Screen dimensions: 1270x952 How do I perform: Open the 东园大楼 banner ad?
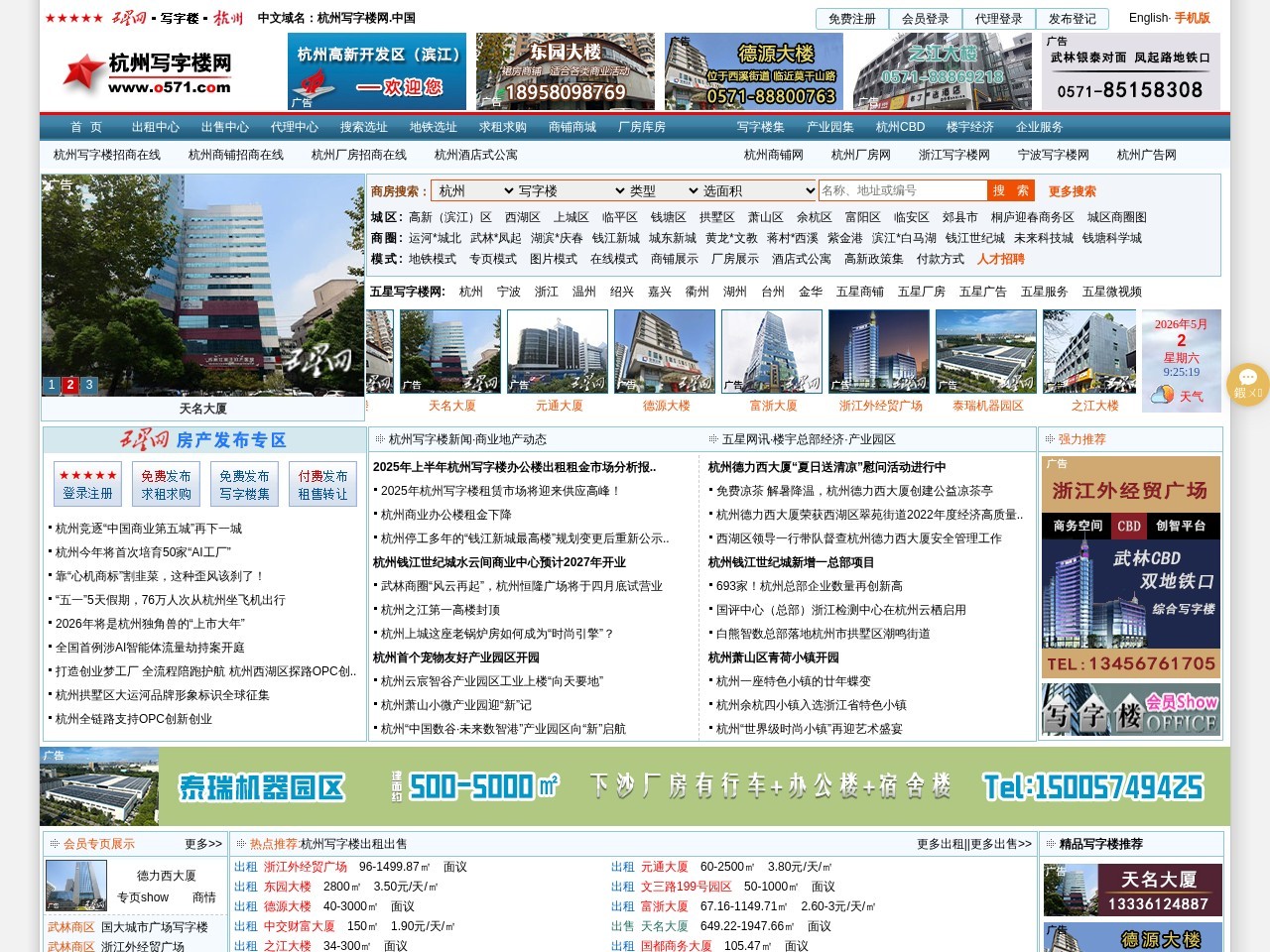point(566,71)
